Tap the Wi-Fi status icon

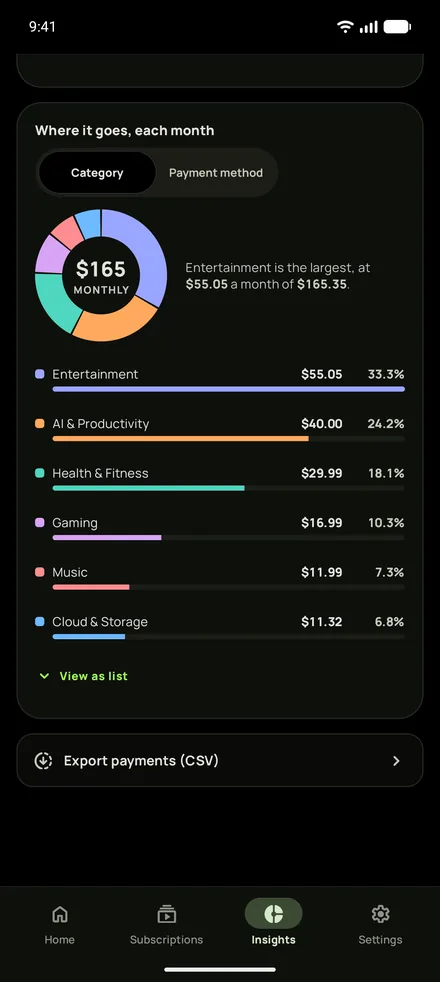pyautogui.click(x=345, y=26)
